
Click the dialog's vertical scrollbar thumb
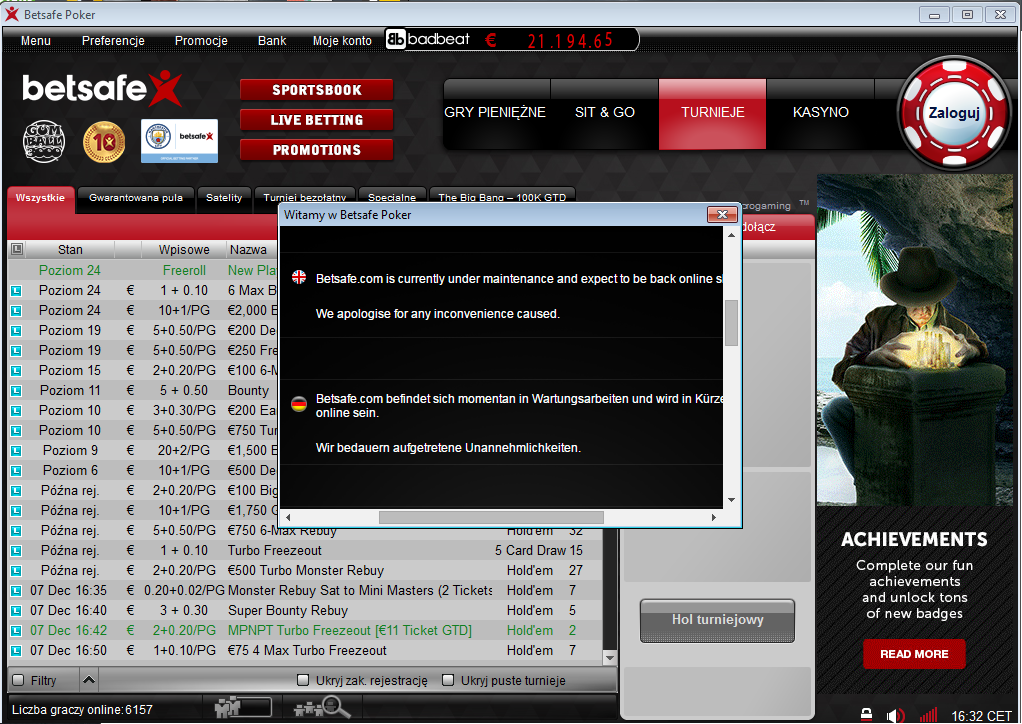pyautogui.click(x=731, y=323)
